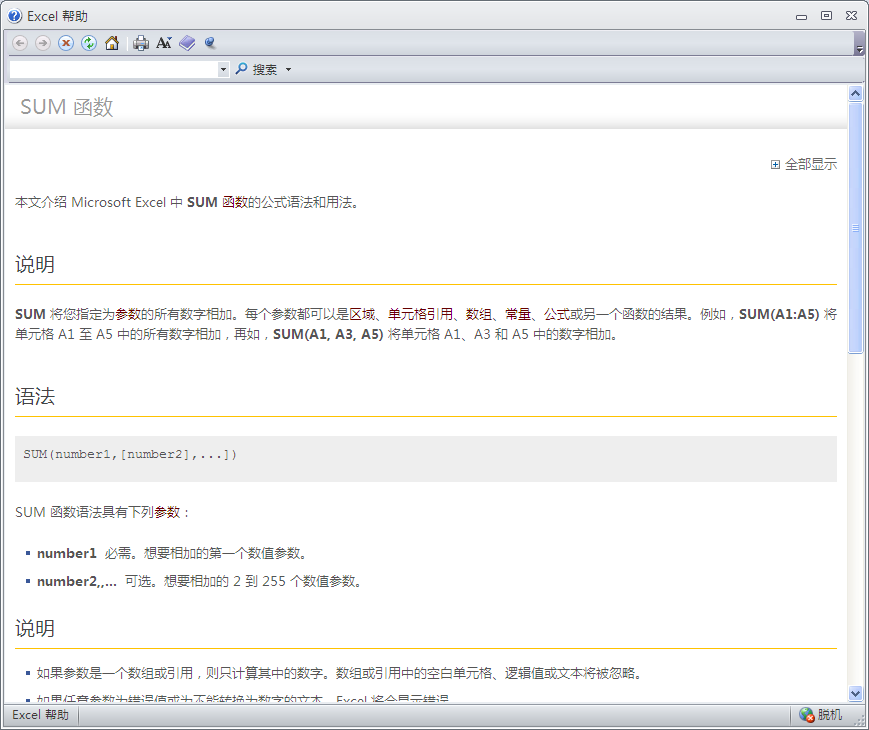The width and height of the screenshot is (869, 730).
Task: Click the 语法 section heading
Action: coord(35,396)
